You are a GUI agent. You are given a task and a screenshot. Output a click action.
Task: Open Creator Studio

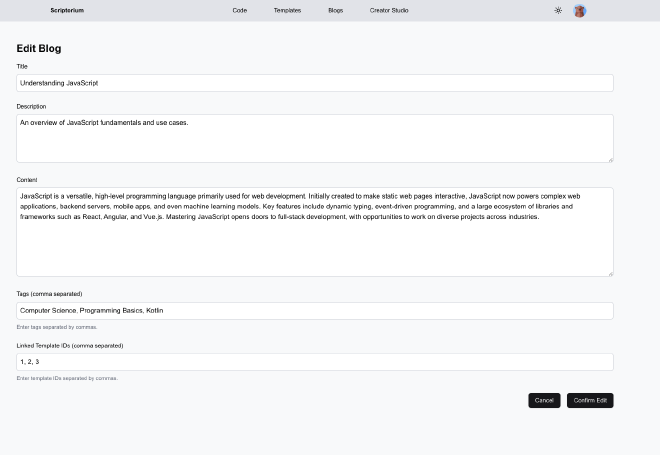[389, 11]
